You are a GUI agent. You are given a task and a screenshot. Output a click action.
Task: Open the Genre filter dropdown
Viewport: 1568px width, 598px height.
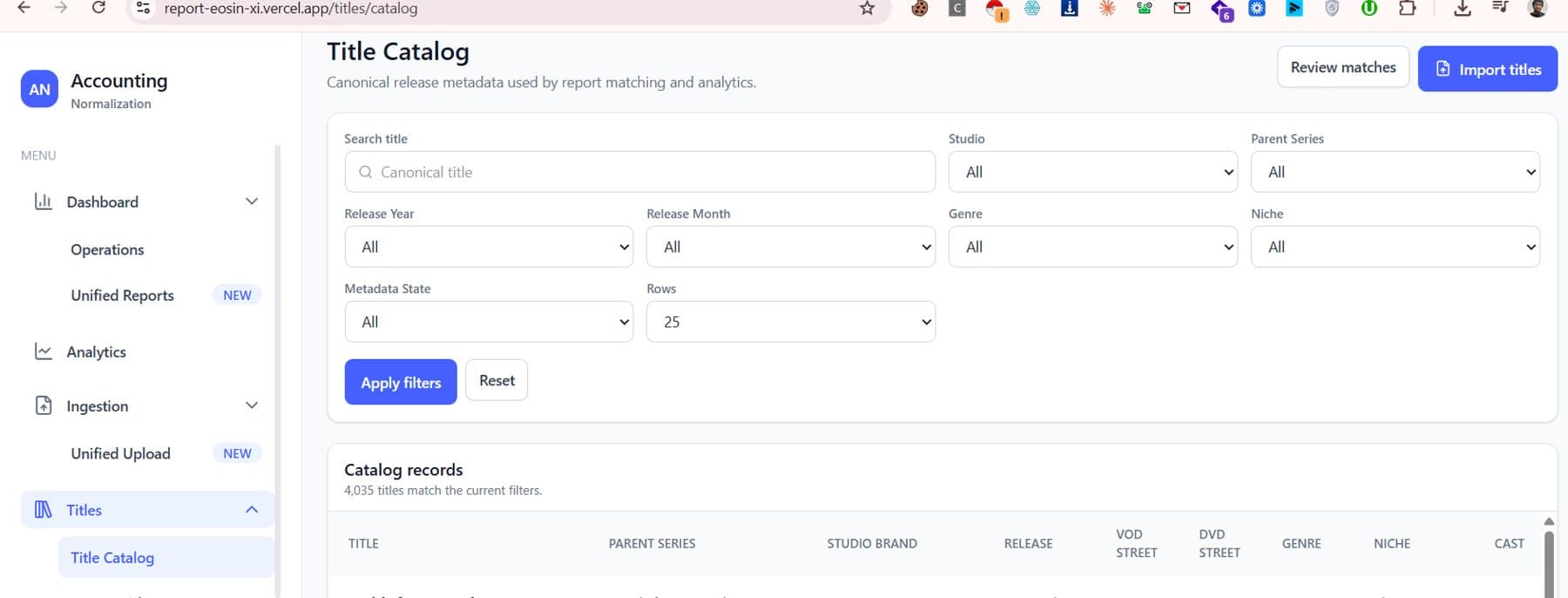(1092, 247)
